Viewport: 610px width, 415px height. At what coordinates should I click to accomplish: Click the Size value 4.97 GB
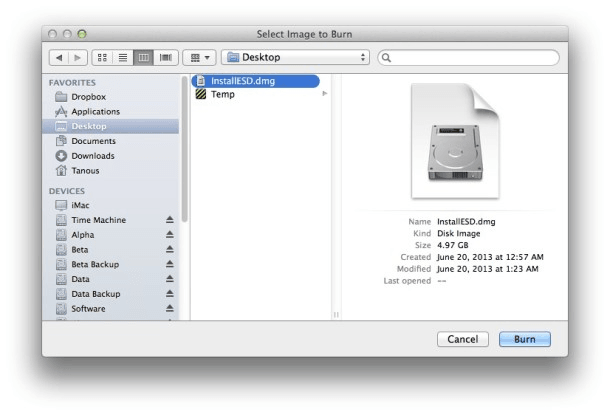tap(452, 245)
